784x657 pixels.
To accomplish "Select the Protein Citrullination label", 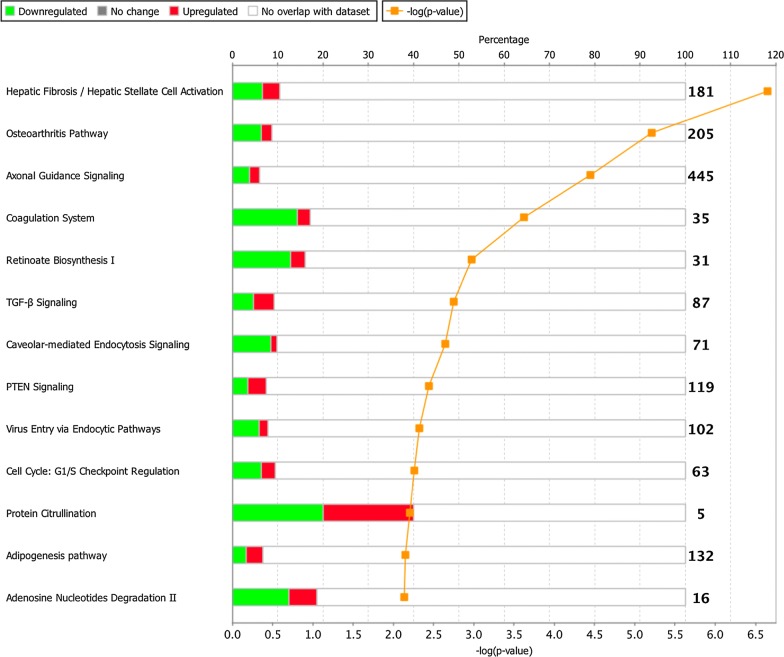I will coord(51,514).
